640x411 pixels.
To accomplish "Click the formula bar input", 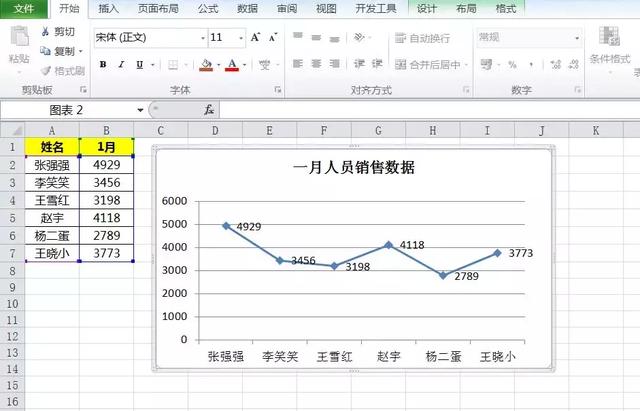I will tap(429, 110).
